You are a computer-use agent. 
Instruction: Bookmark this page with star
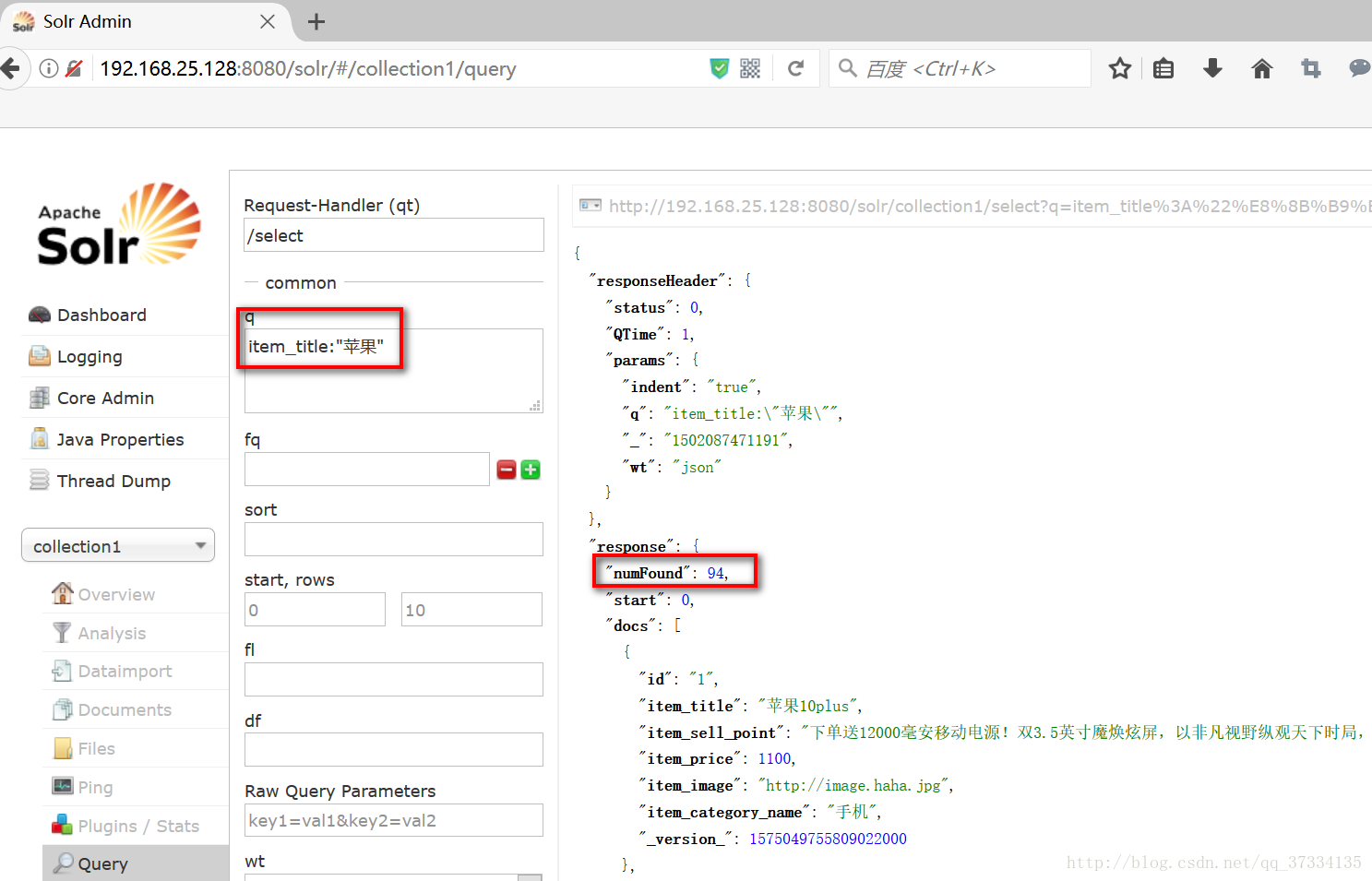pyautogui.click(x=1120, y=68)
